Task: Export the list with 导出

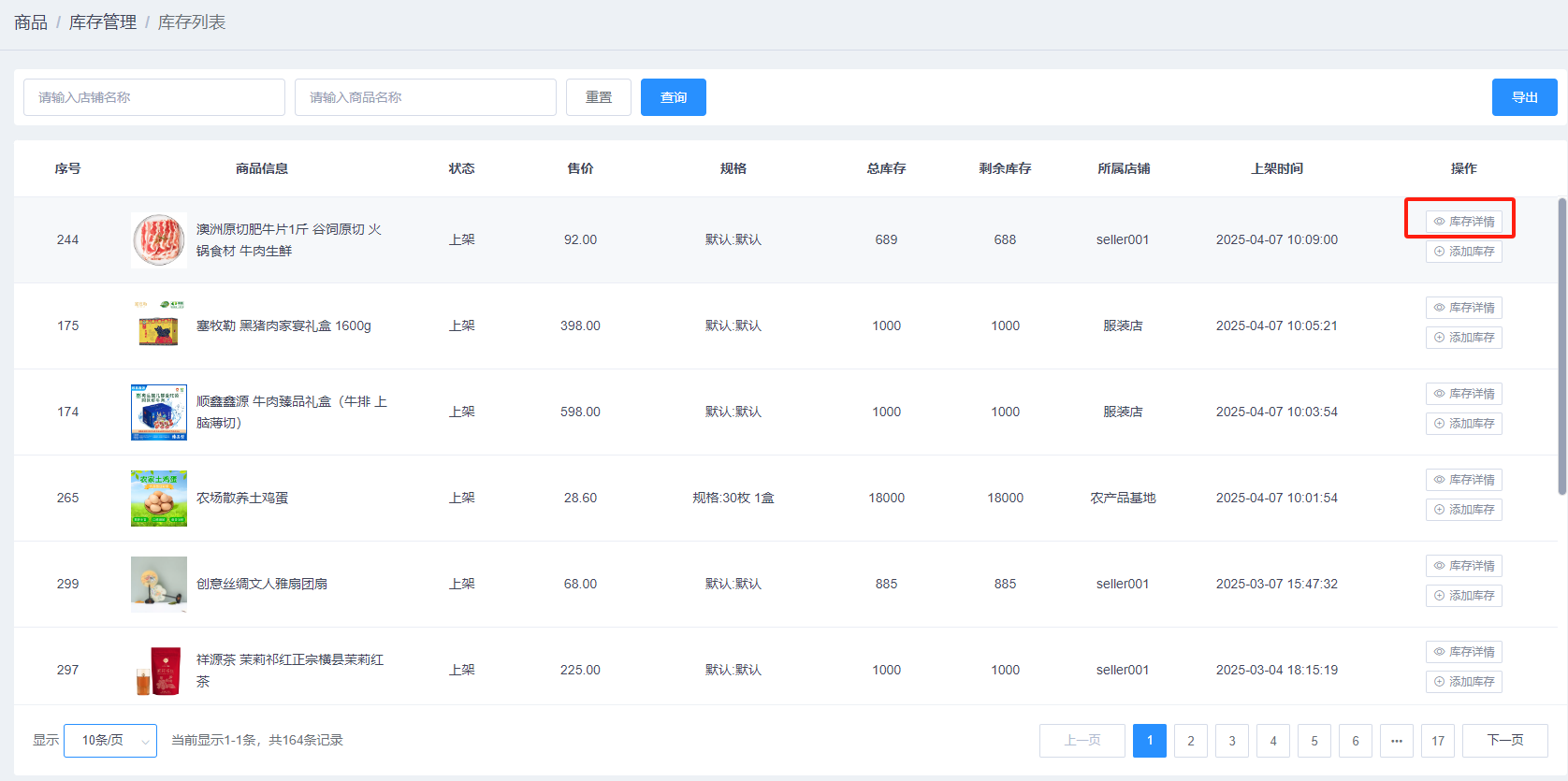Action: (x=1524, y=97)
